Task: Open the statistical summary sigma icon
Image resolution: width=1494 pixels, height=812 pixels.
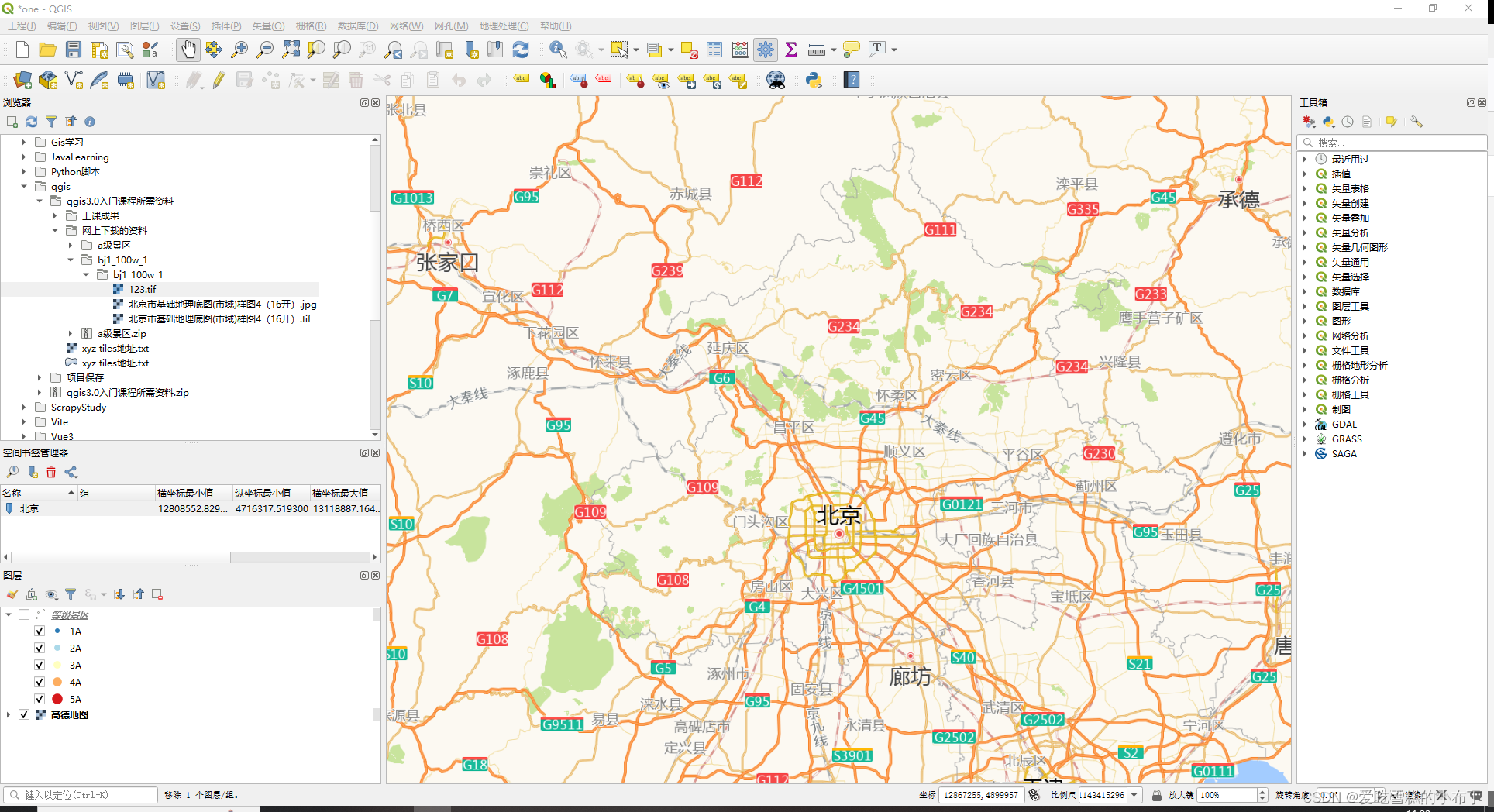Action: click(x=791, y=50)
